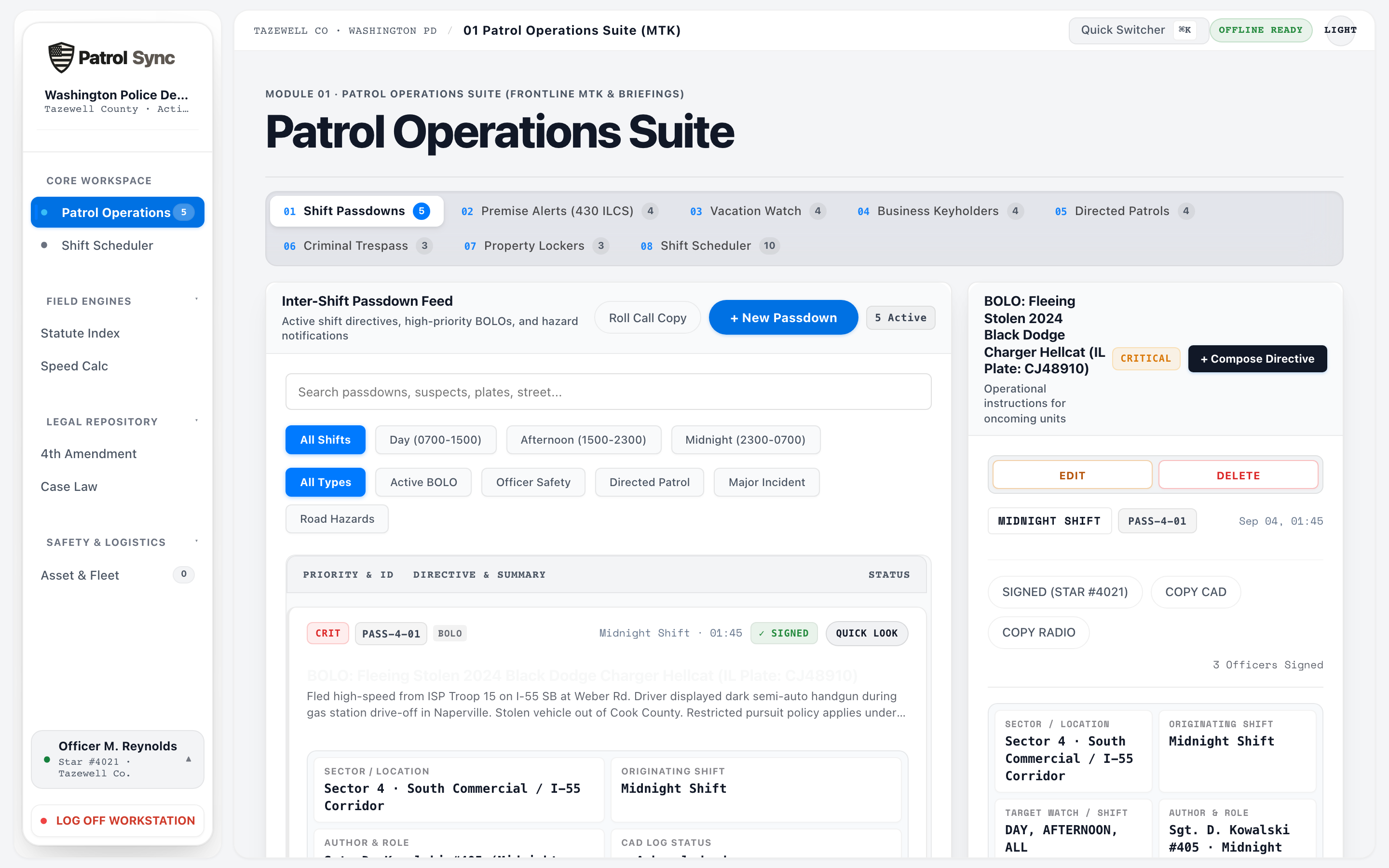Click the Directive & Summary column header
Viewport: 1389px width, 868px height.
click(479, 575)
